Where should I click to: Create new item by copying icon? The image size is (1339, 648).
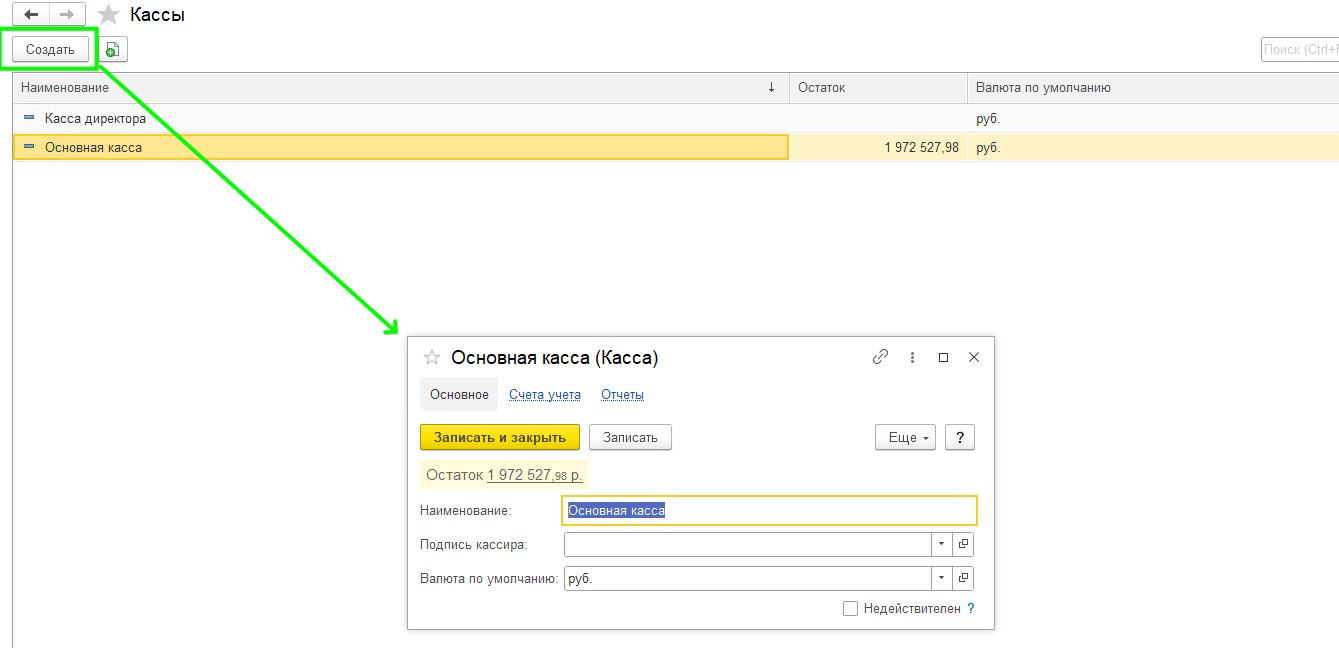point(113,49)
